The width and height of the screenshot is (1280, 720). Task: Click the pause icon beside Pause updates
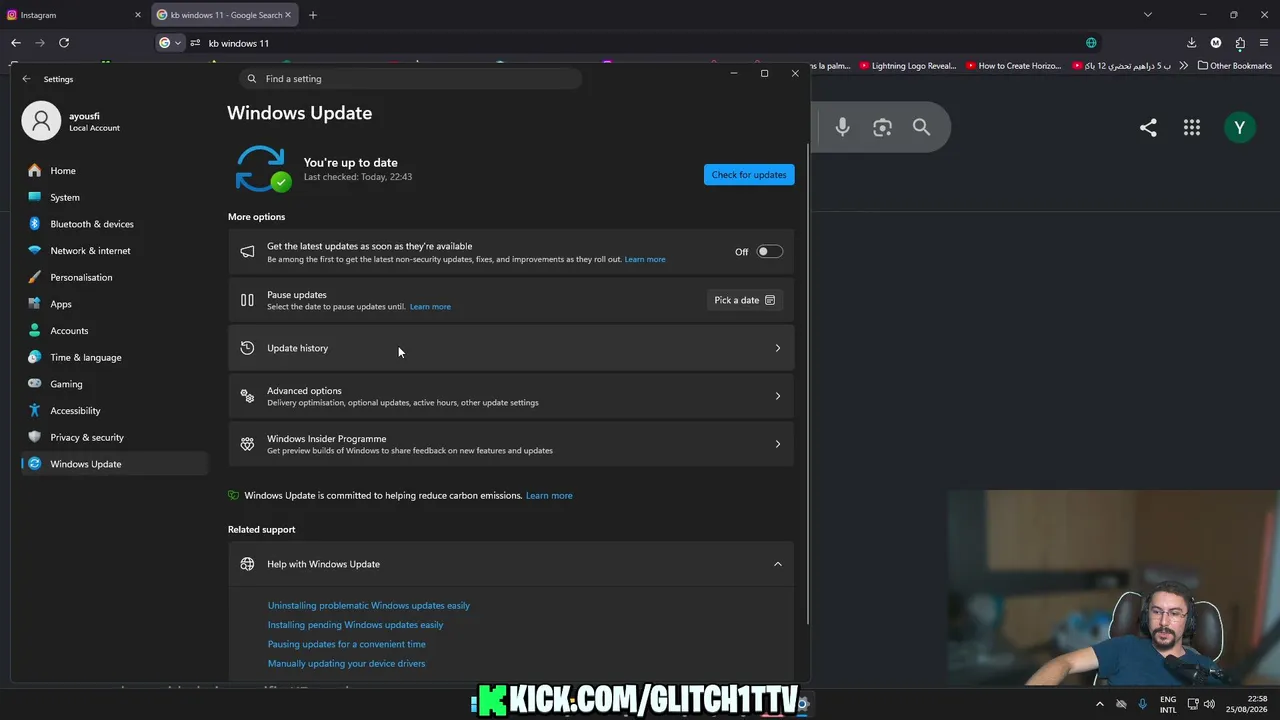tap(247, 300)
